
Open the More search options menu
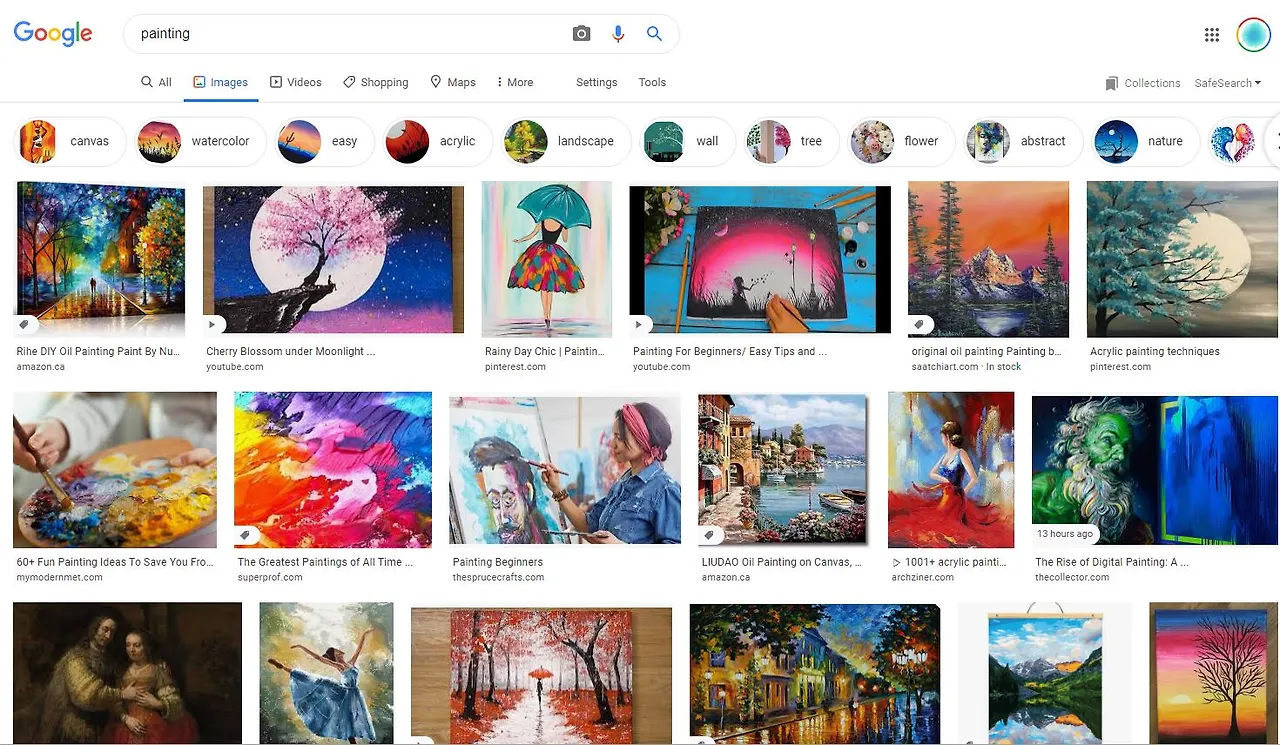click(x=515, y=82)
